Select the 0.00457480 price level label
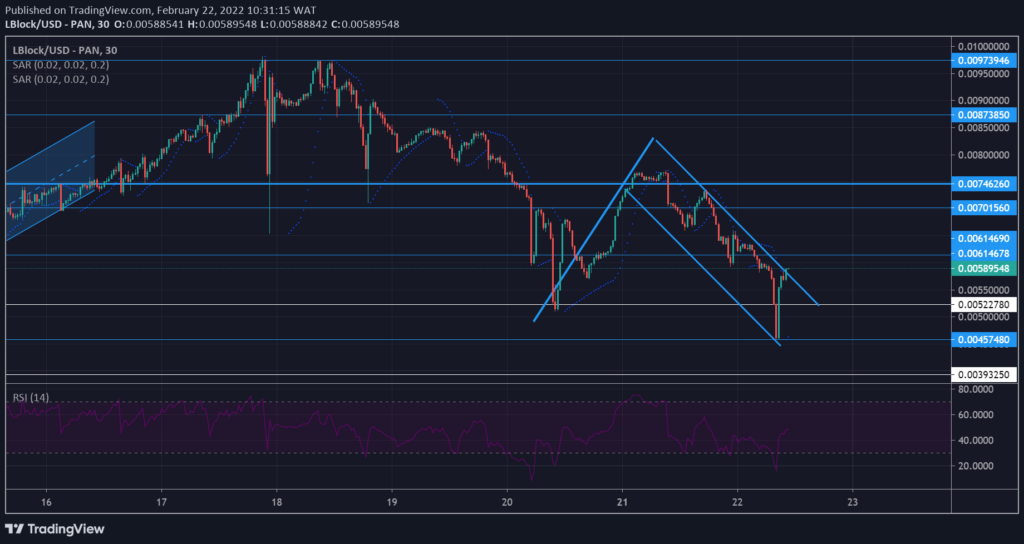The image size is (1024, 544). coord(984,340)
